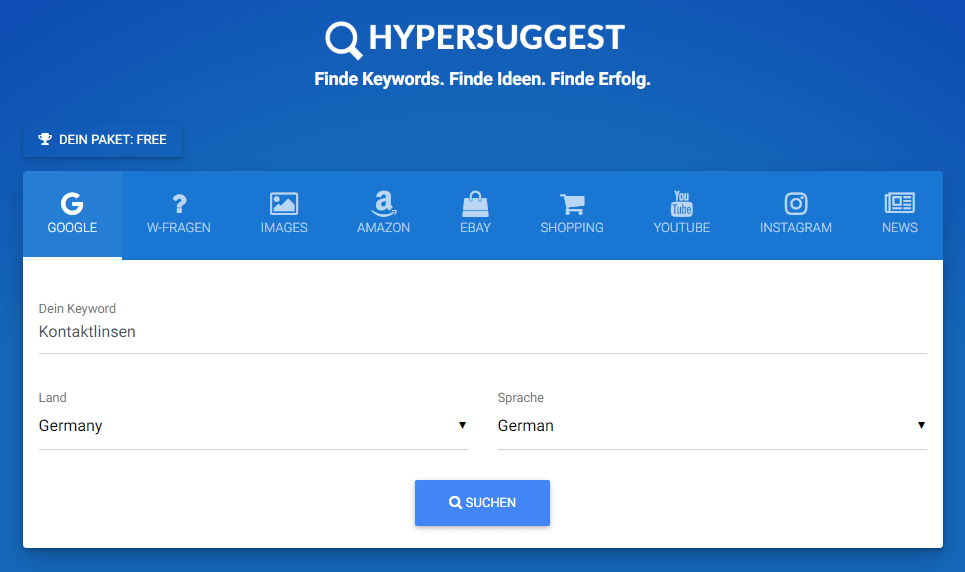Click the Suchen search button
The width and height of the screenshot is (965, 572).
pos(482,502)
